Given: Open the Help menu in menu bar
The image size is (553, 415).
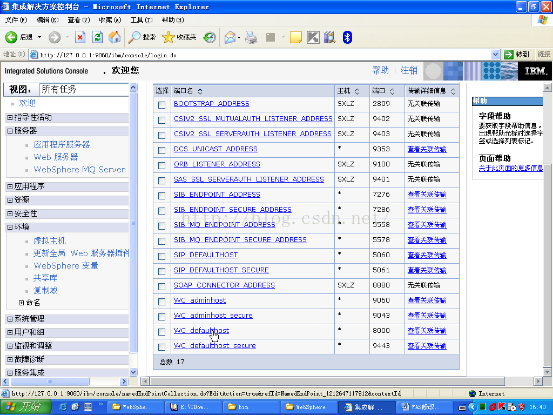Looking at the screenshot, I should pos(173,20).
